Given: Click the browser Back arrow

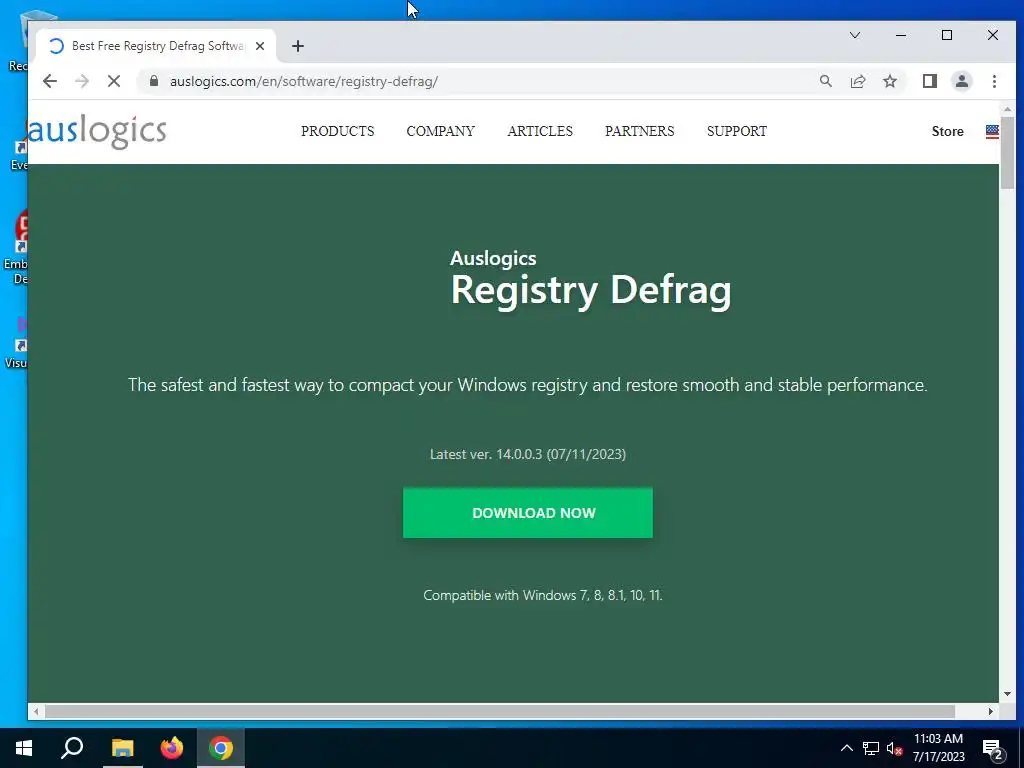Looking at the screenshot, I should [x=50, y=81].
